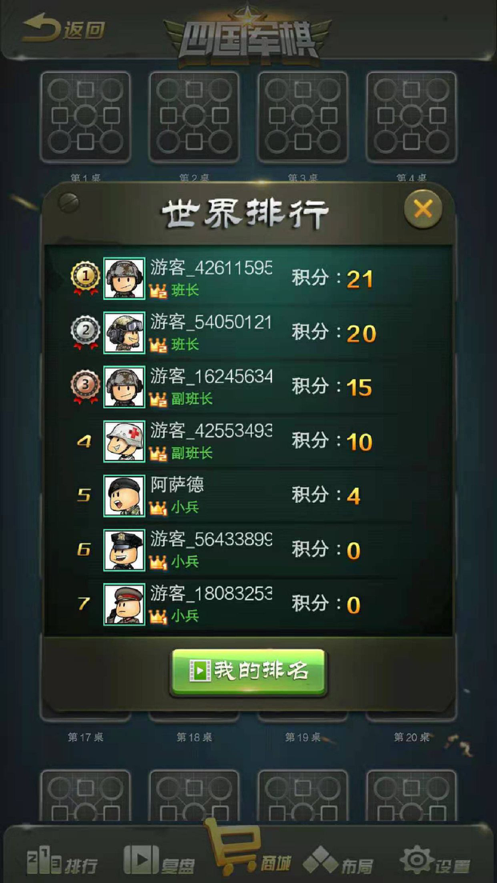Join the 第4桌 game board
Image resolution: width=497 pixels, height=883 pixels.
coord(411,117)
